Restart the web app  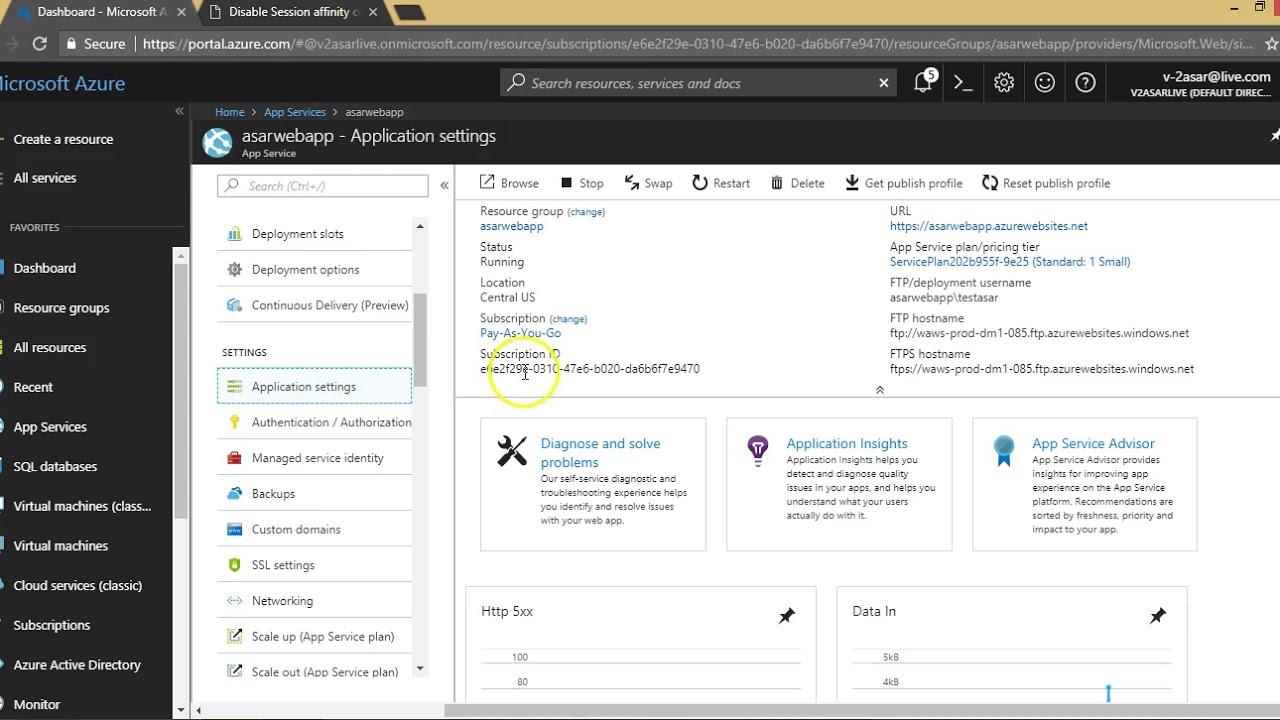721,183
